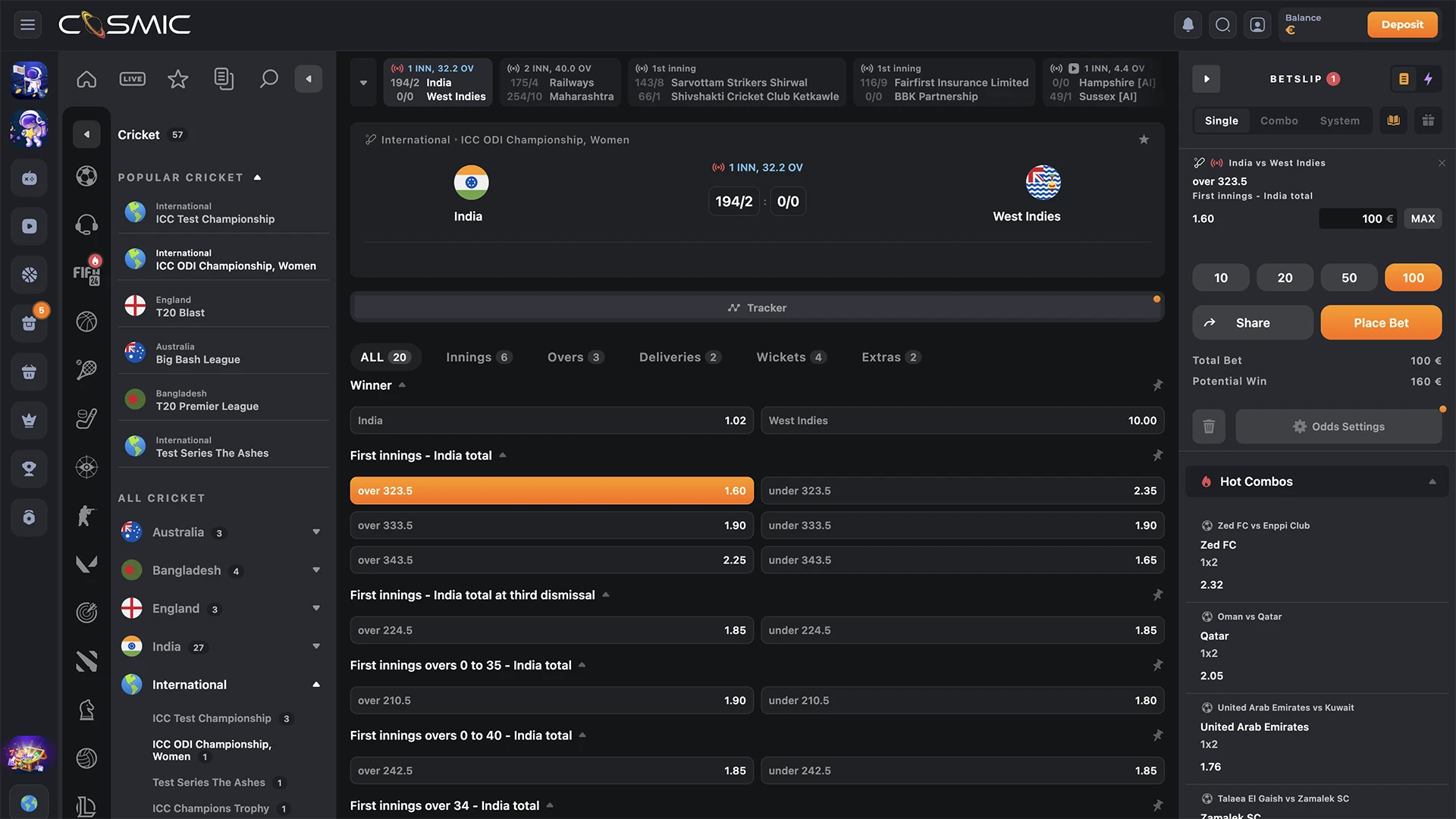
Task: Open the sports search magnifier
Action: click(x=269, y=79)
